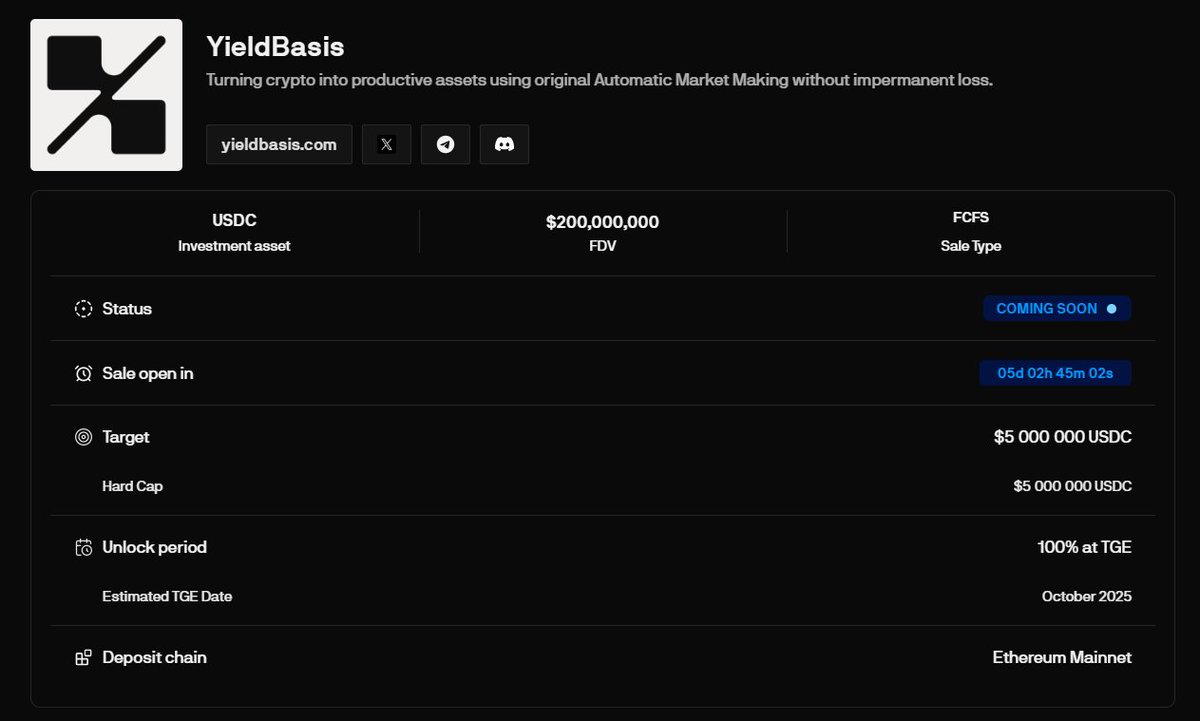This screenshot has width=1200, height=721.
Task: Open the X (Twitter) social link
Action: tap(386, 144)
